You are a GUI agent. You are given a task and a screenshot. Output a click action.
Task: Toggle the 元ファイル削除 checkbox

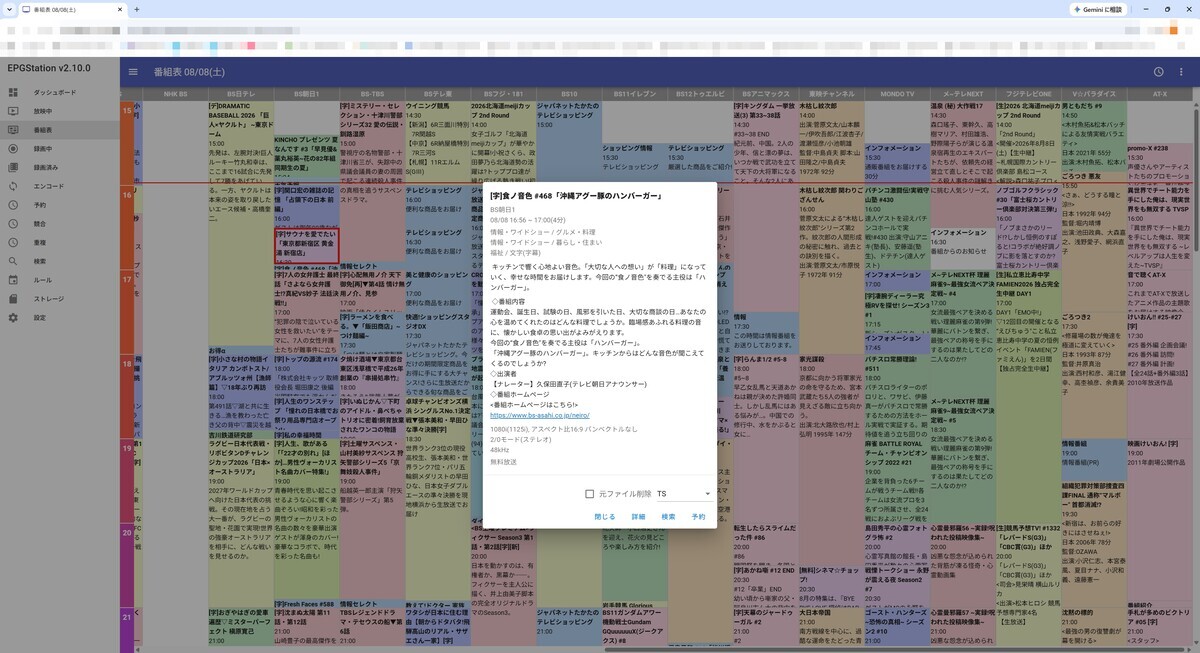[589, 494]
